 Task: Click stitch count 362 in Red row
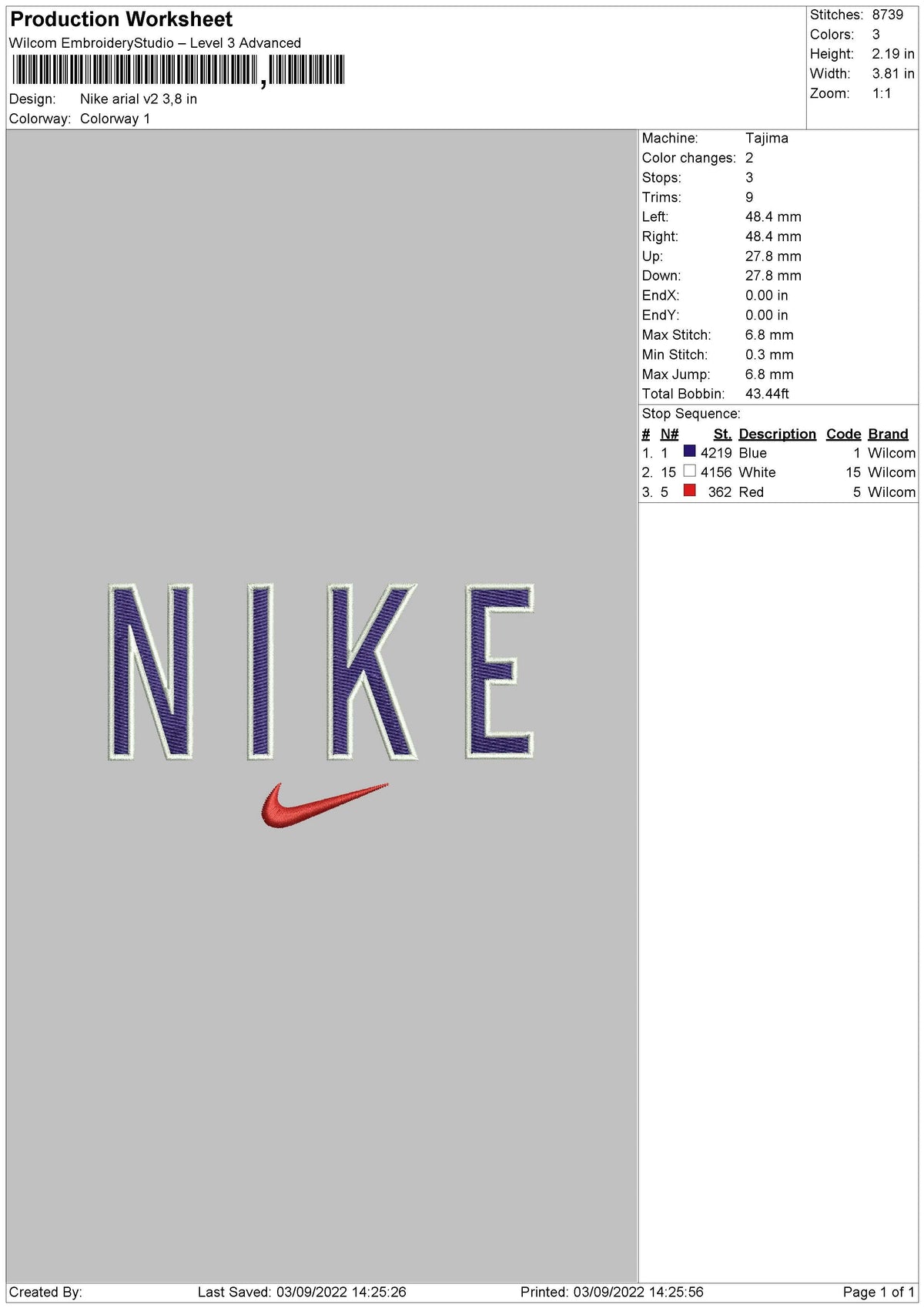pyautogui.click(x=720, y=493)
